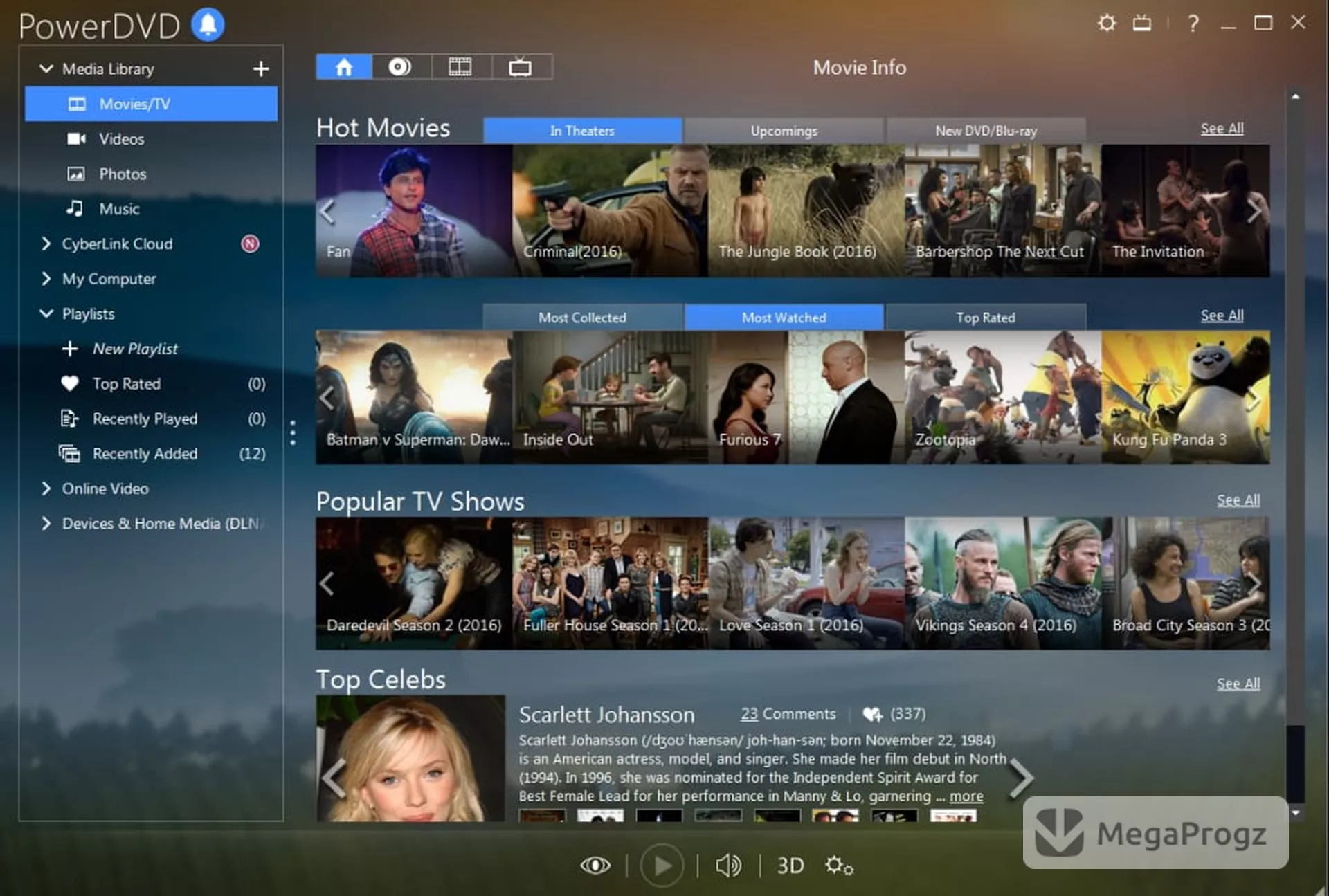Open Love Season 1 thumbnail
Screen dimensions: 1329x896
(x=806, y=583)
